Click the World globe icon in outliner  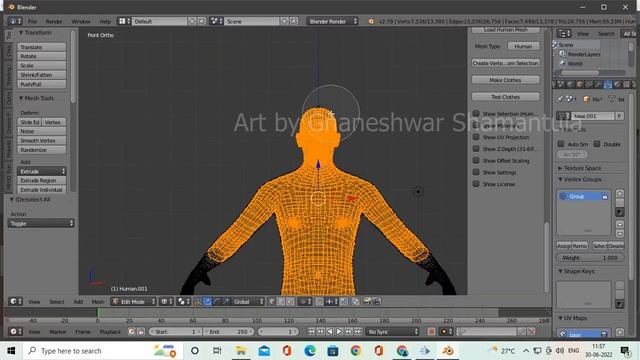click(x=563, y=63)
